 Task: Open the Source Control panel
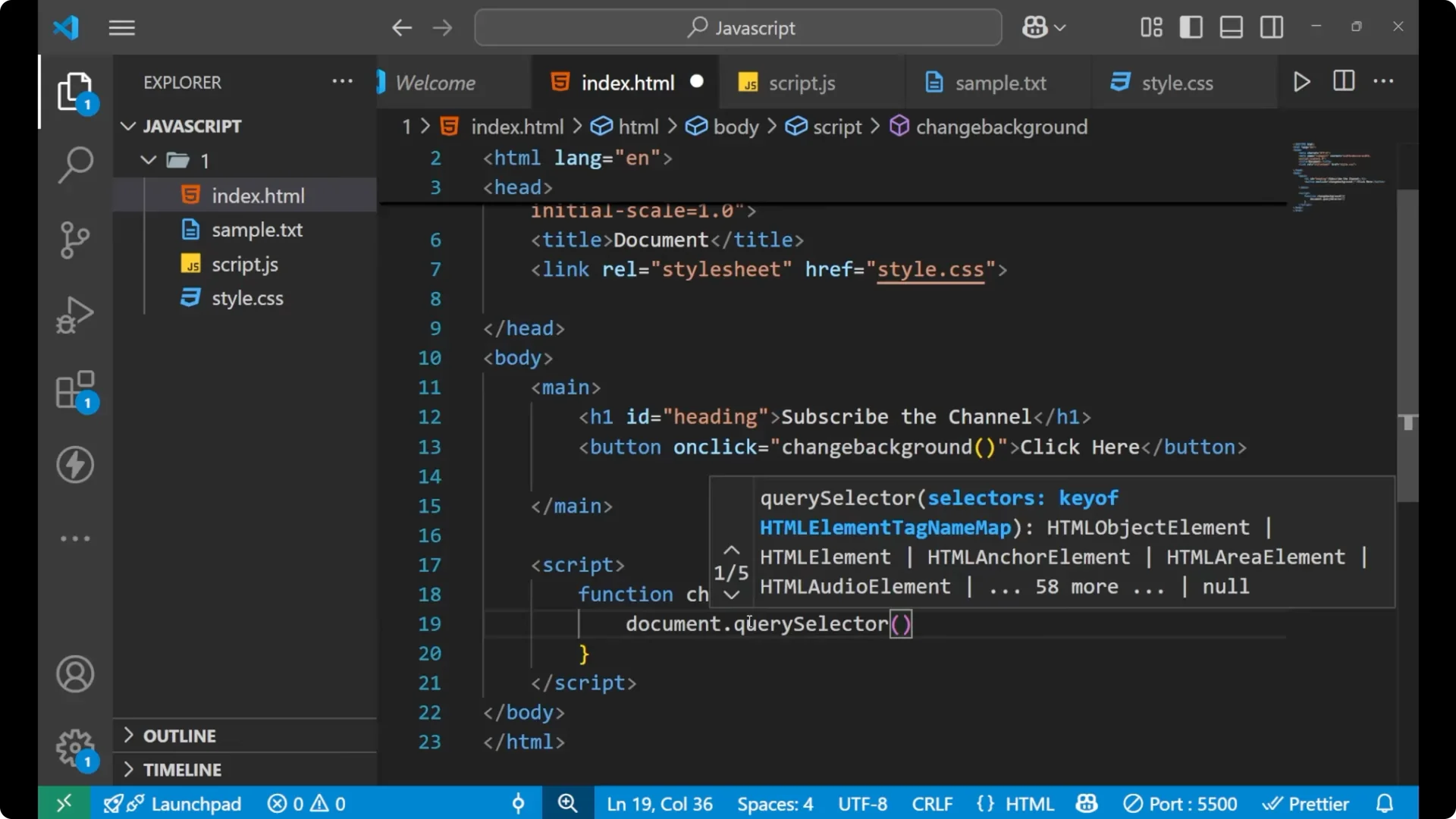pos(74,240)
